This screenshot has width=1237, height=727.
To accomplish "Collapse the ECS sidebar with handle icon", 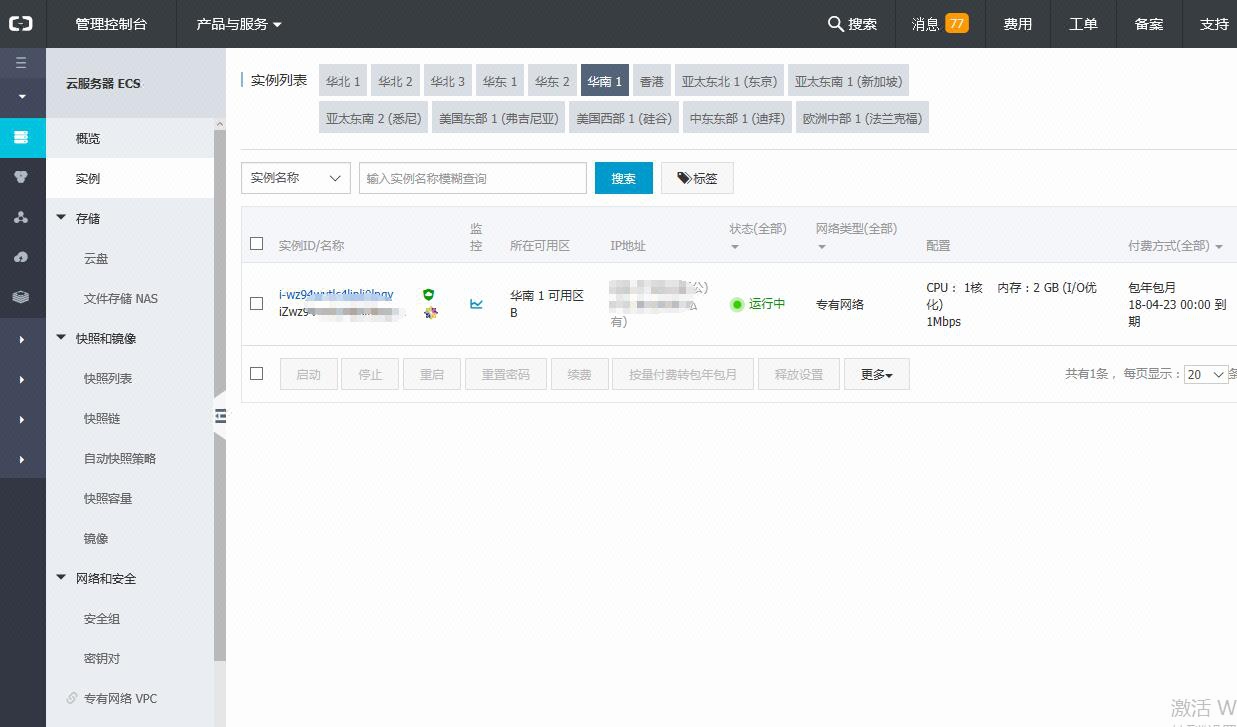I will point(220,416).
